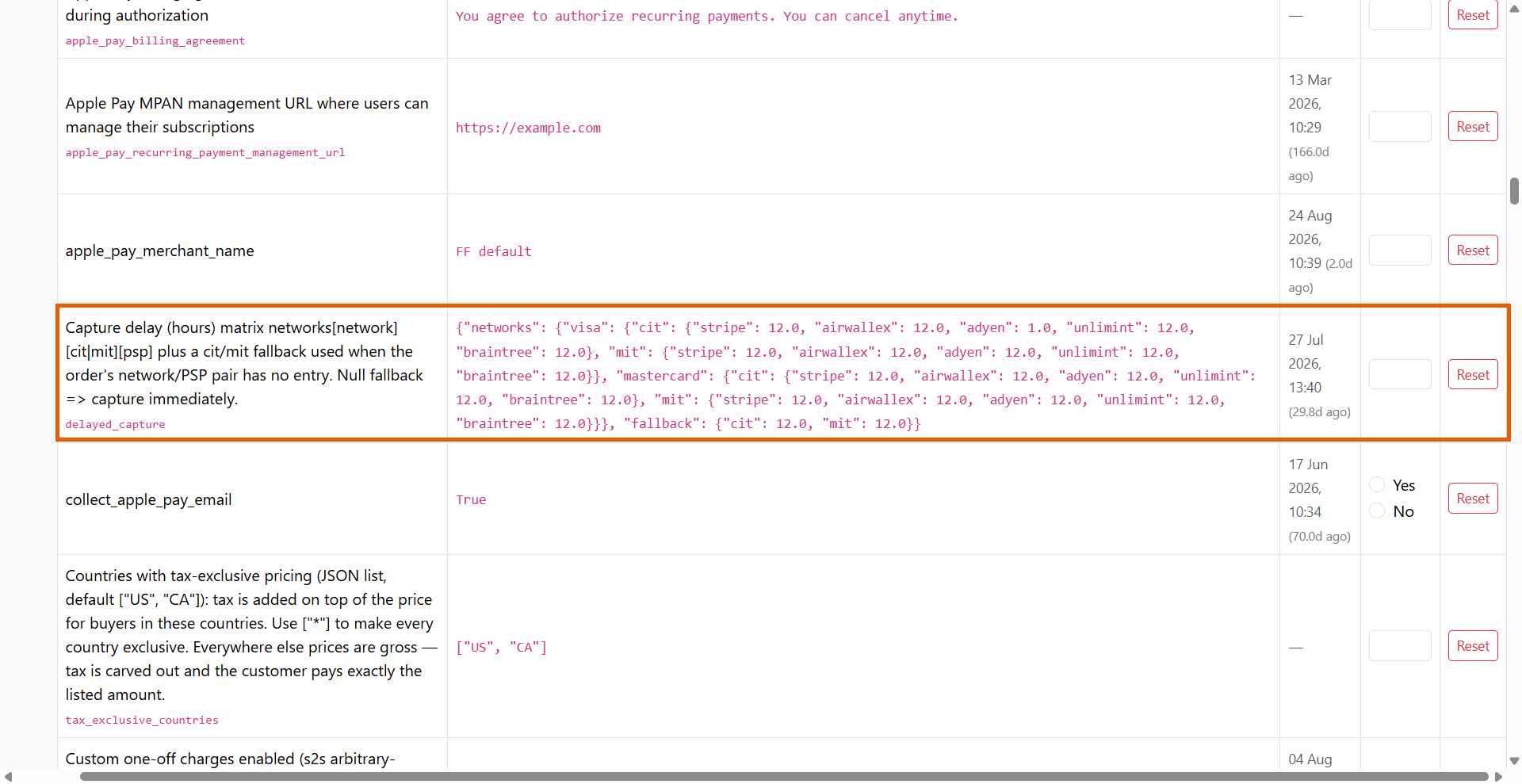Click the apple_pay_billing_agreement key name

click(x=155, y=41)
